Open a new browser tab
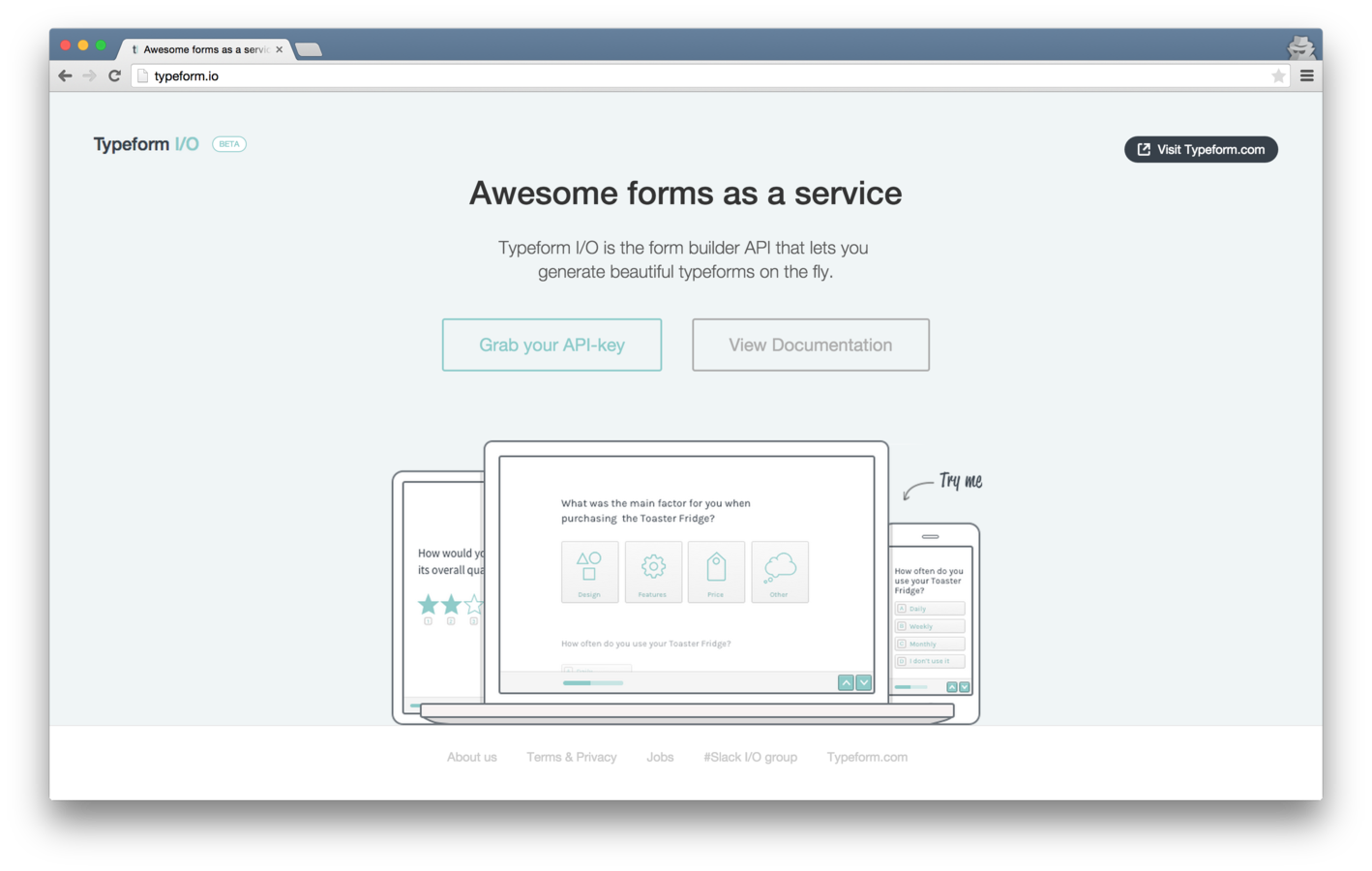Image resolution: width=1372 pixels, height=871 pixels. (309, 49)
